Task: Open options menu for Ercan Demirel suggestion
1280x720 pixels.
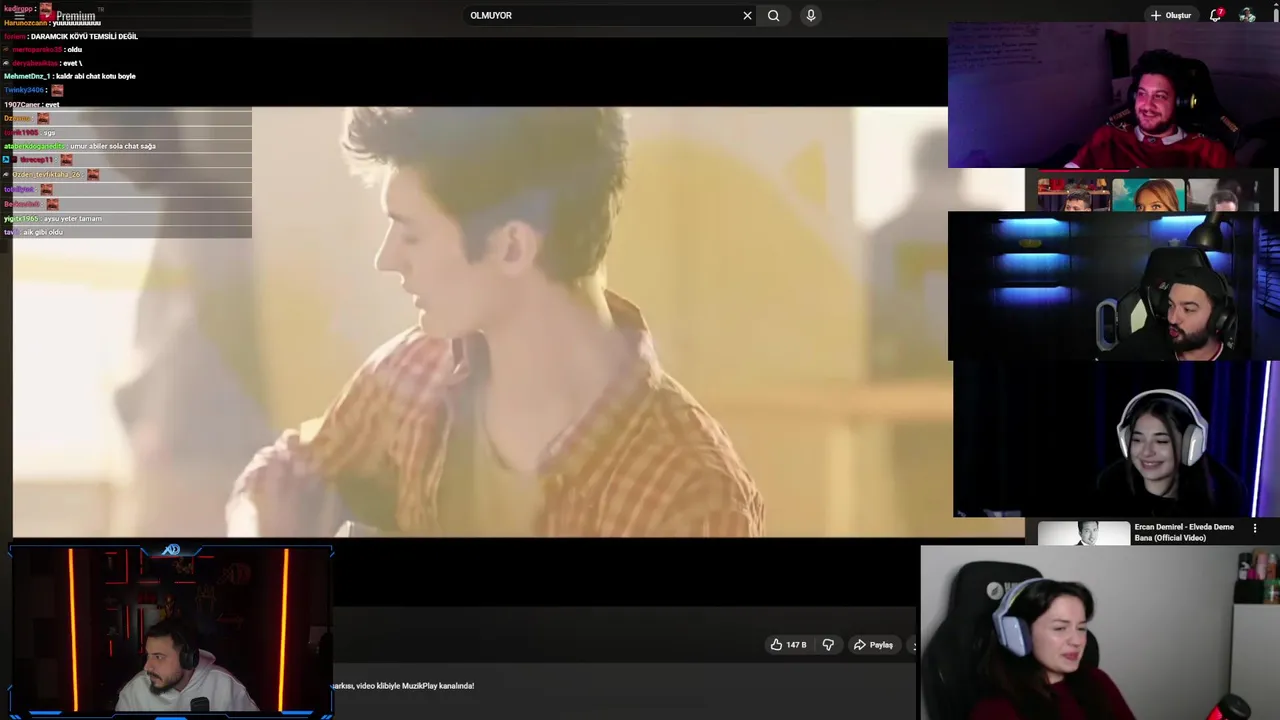Action: click(x=1255, y=528)
